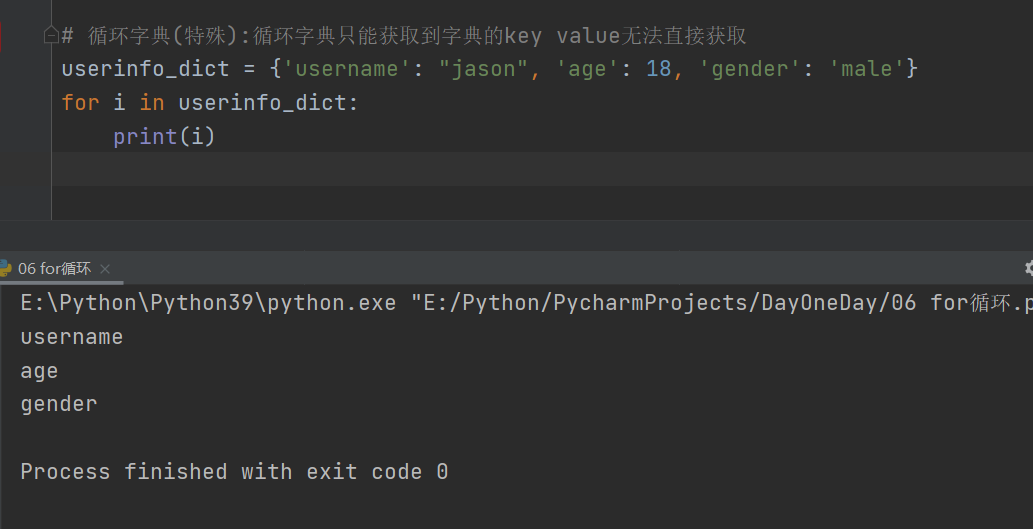This screenshot has height=529, width=1033.
Task: Click "gender" in console output
Action: click(x=59, y=404)
